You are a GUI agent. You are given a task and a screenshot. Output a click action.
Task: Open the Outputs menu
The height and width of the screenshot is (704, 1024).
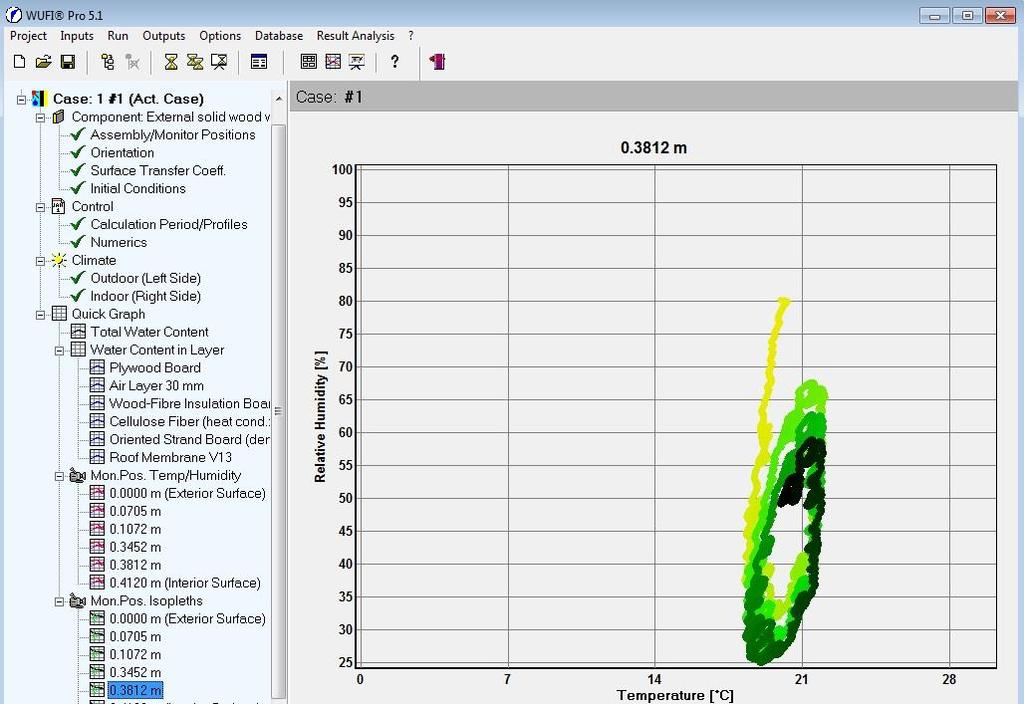(x=164, y=36)
